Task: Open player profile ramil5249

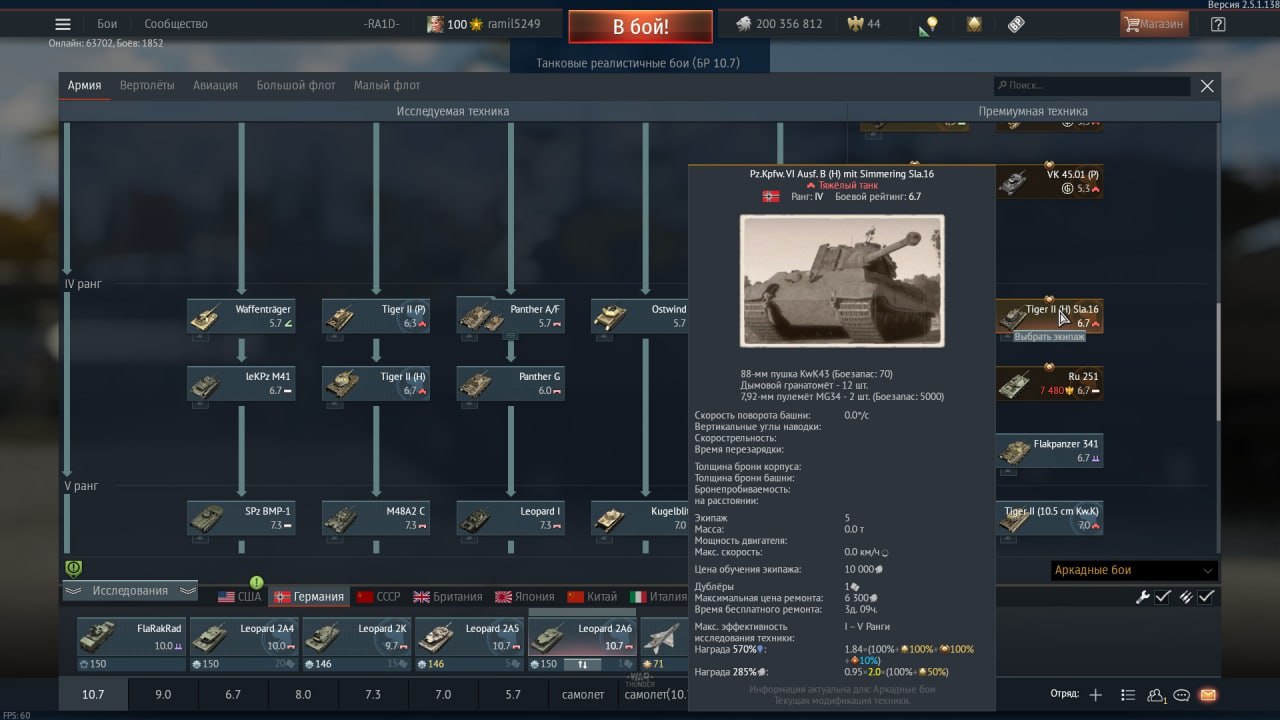Action: [x=484, y=24]
